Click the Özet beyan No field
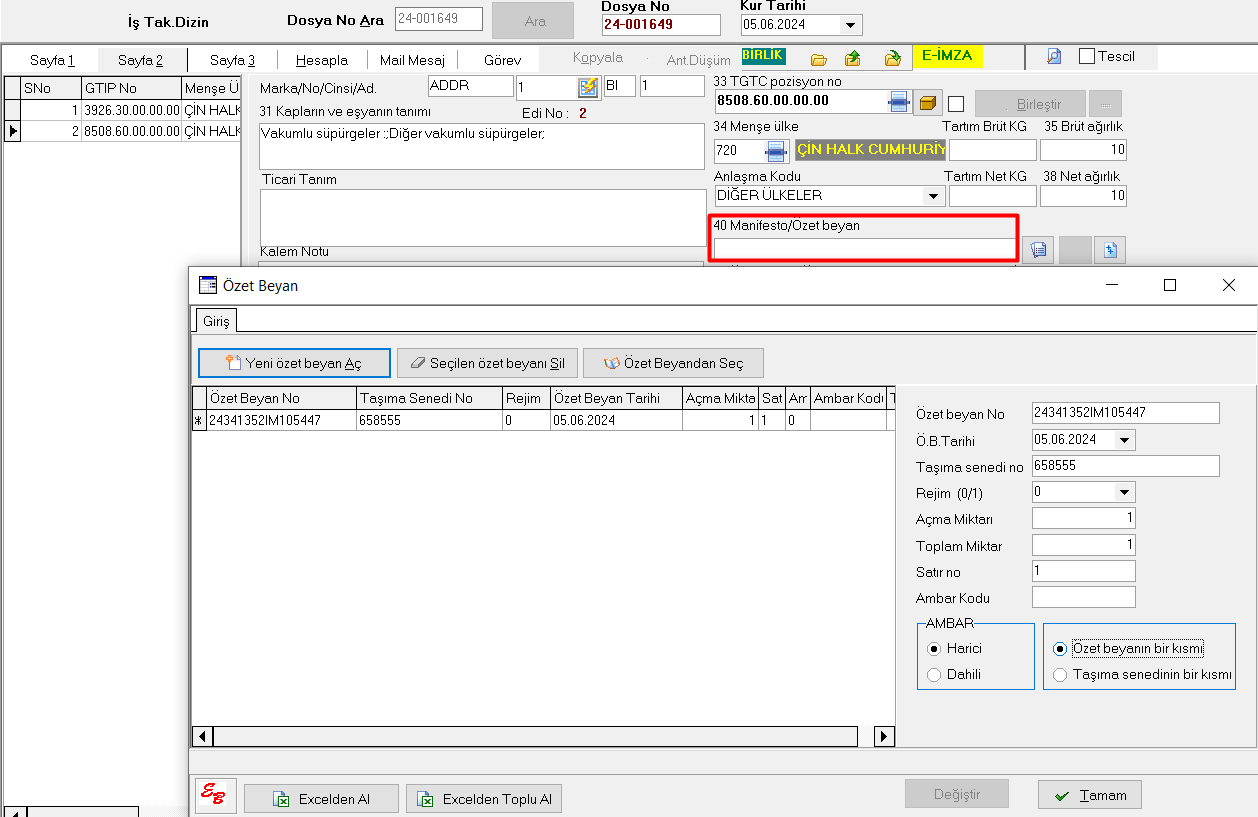 [x=1126, y=413]
